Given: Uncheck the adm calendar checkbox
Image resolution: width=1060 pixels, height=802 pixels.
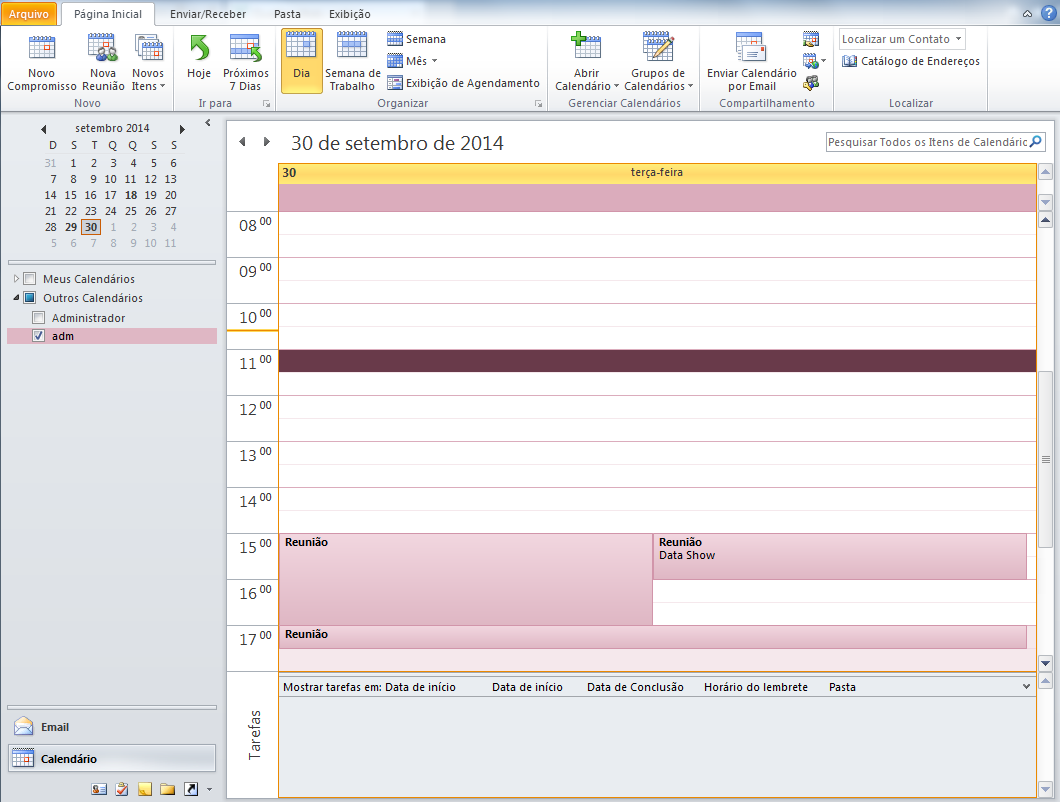Looking at the screenshot, I should [39, 337].
